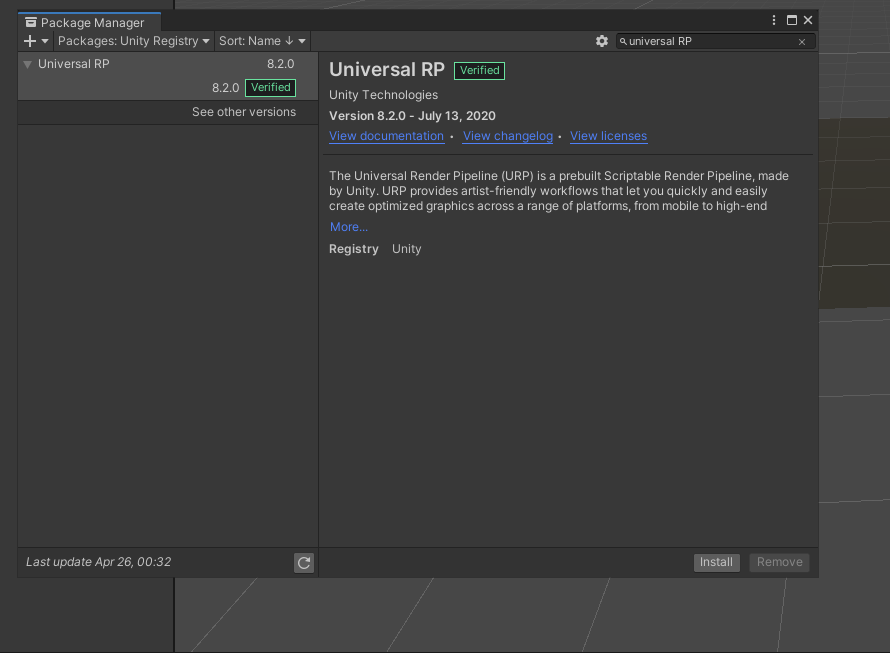890x653 pixels.
Task: Click the Version 8.2.0 - July 13, 2020 text
Action: point(413,116)
